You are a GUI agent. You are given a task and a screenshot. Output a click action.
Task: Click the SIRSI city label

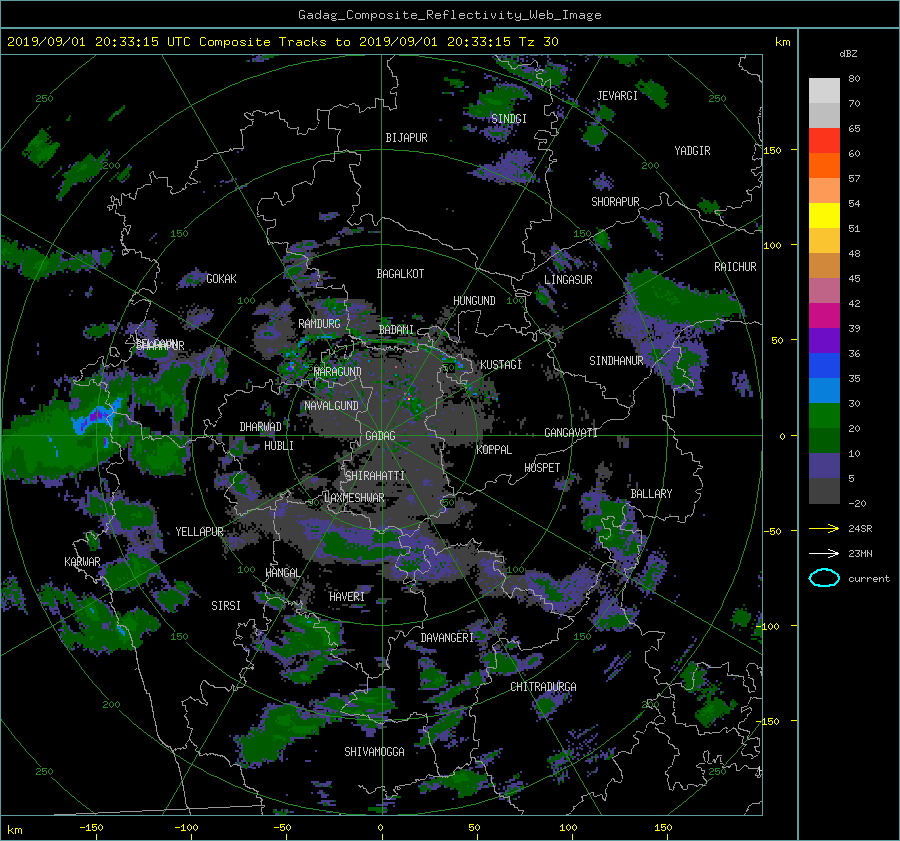coord(226,606)
